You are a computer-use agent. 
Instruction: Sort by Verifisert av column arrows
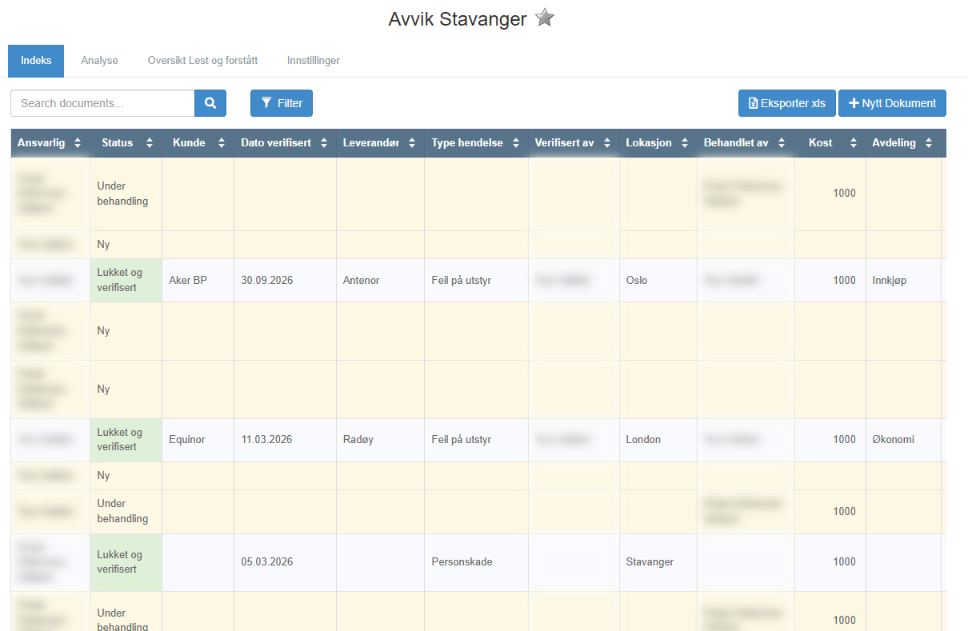point(607,143)
